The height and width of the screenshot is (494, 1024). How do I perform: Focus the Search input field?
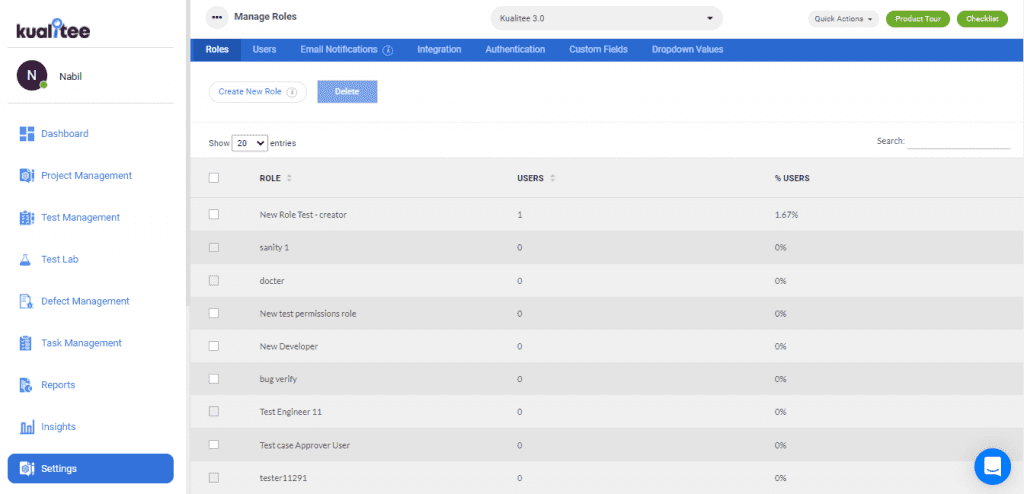click(959, 141)
